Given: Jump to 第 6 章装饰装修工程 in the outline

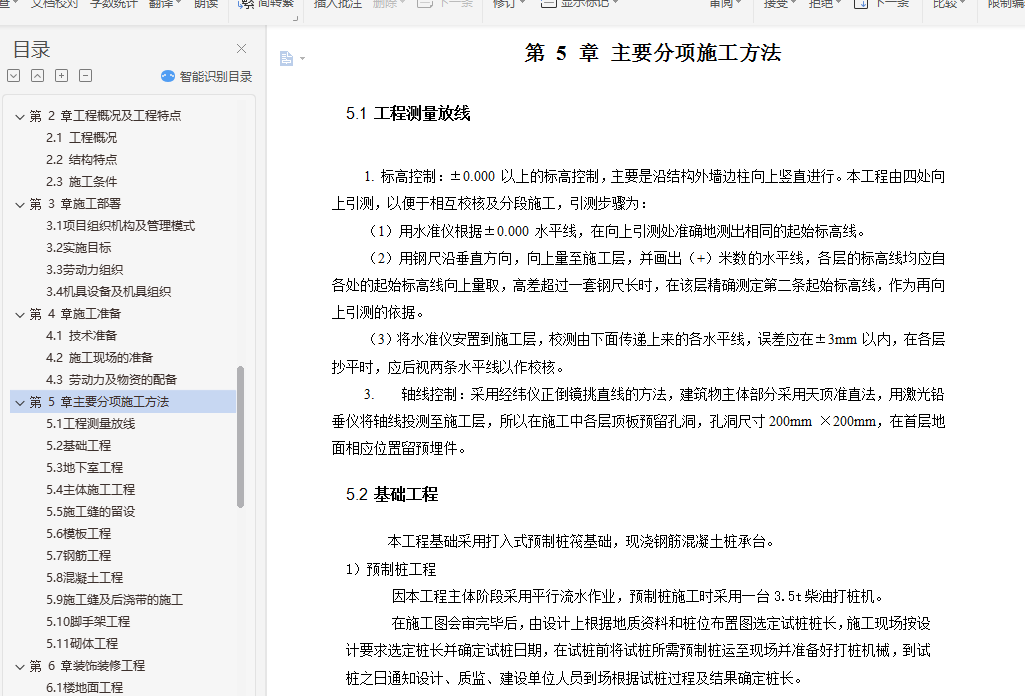Looking at the screenshot, I should [x=87, y=666].
